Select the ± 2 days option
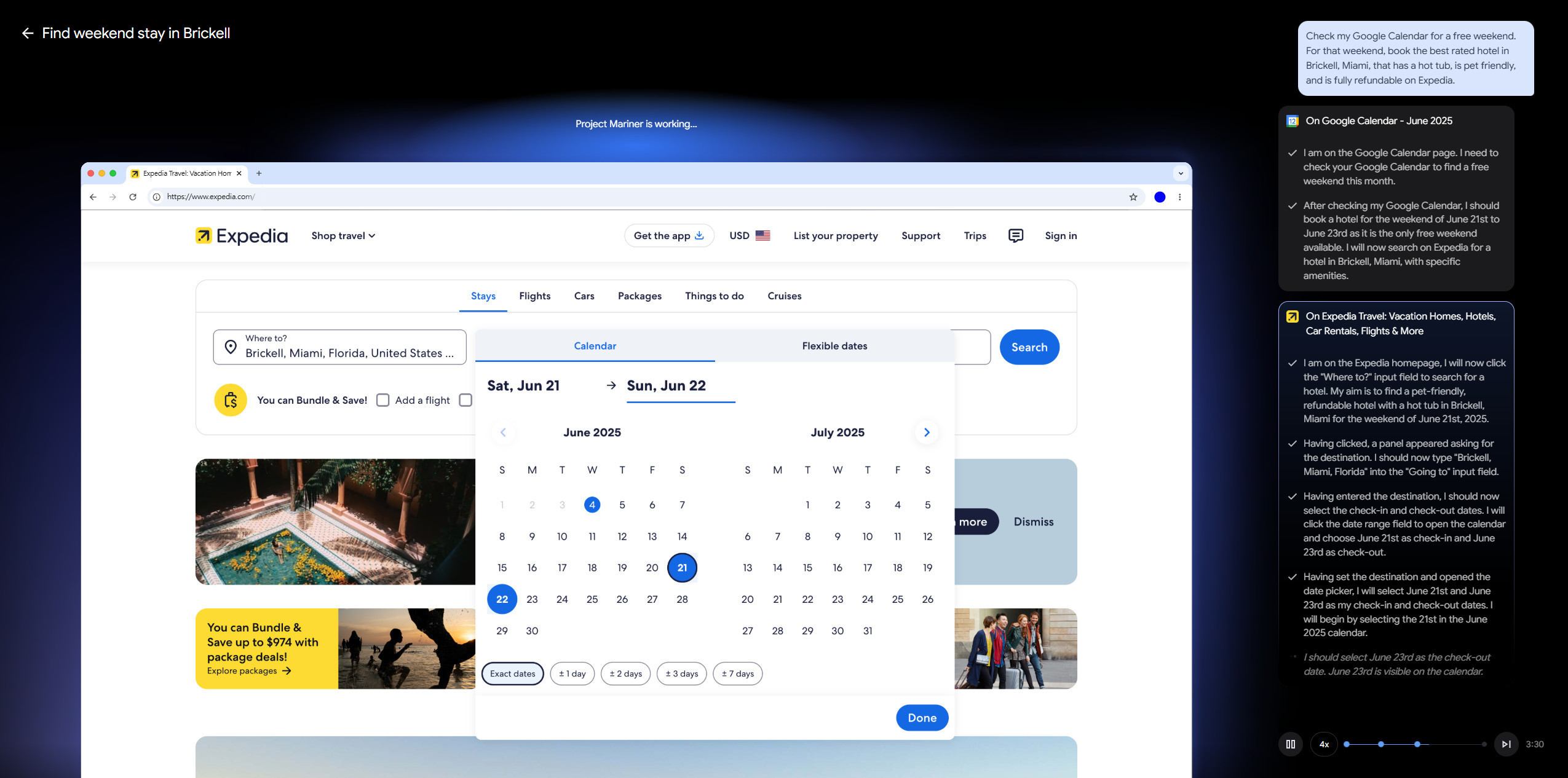 (x=625, y=674)
